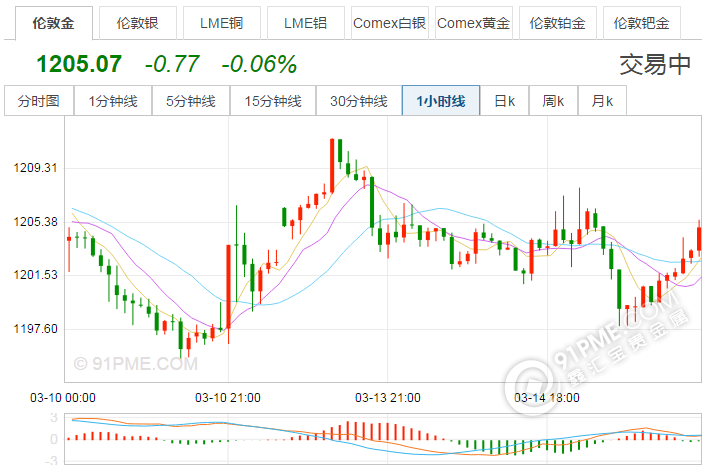Screen dimensions: 706x472
Task: Choose the 15分钟线 timeframe
Action: click(273, 101)
